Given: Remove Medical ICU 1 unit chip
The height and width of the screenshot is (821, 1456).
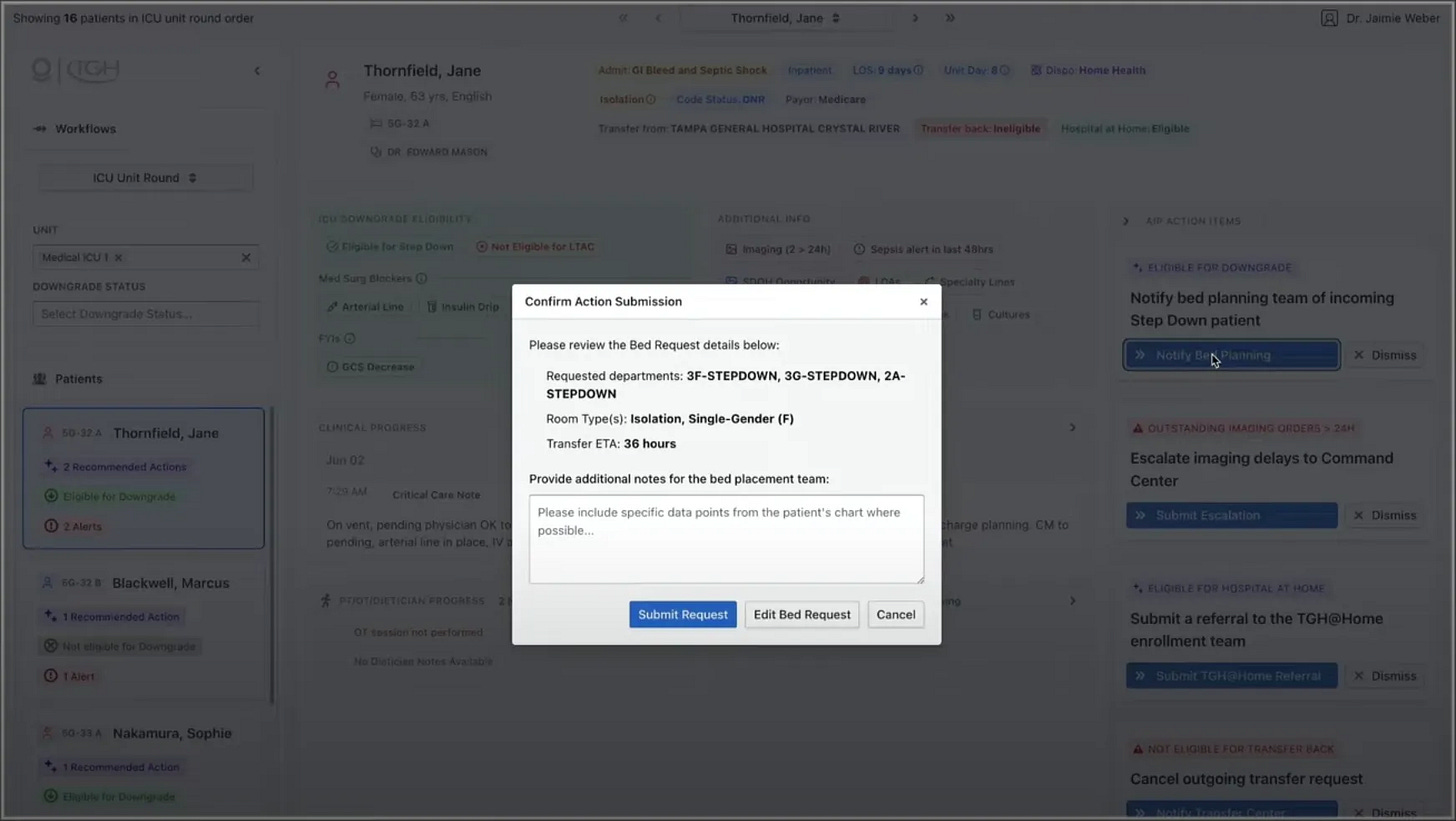Looking at the screenshot, I should tap(118, 258).
